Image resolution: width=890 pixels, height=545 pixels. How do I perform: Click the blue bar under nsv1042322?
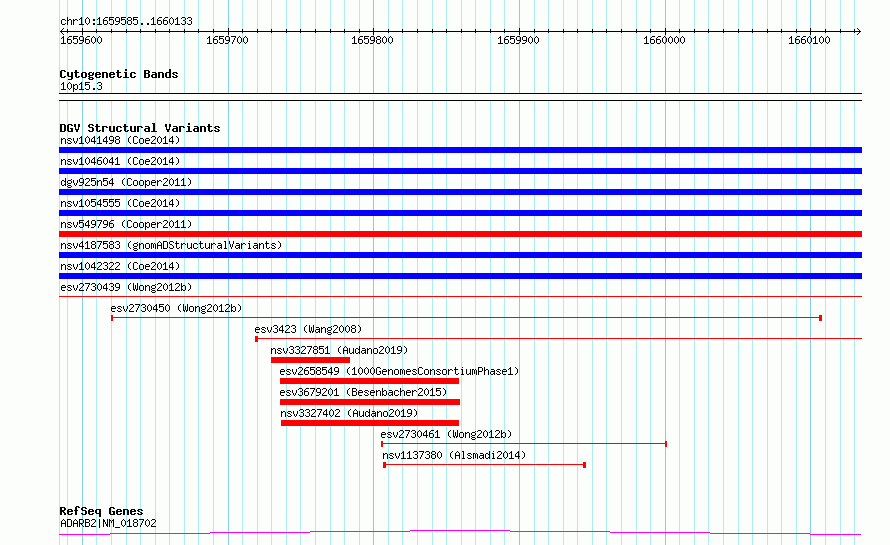click(460, 276)
